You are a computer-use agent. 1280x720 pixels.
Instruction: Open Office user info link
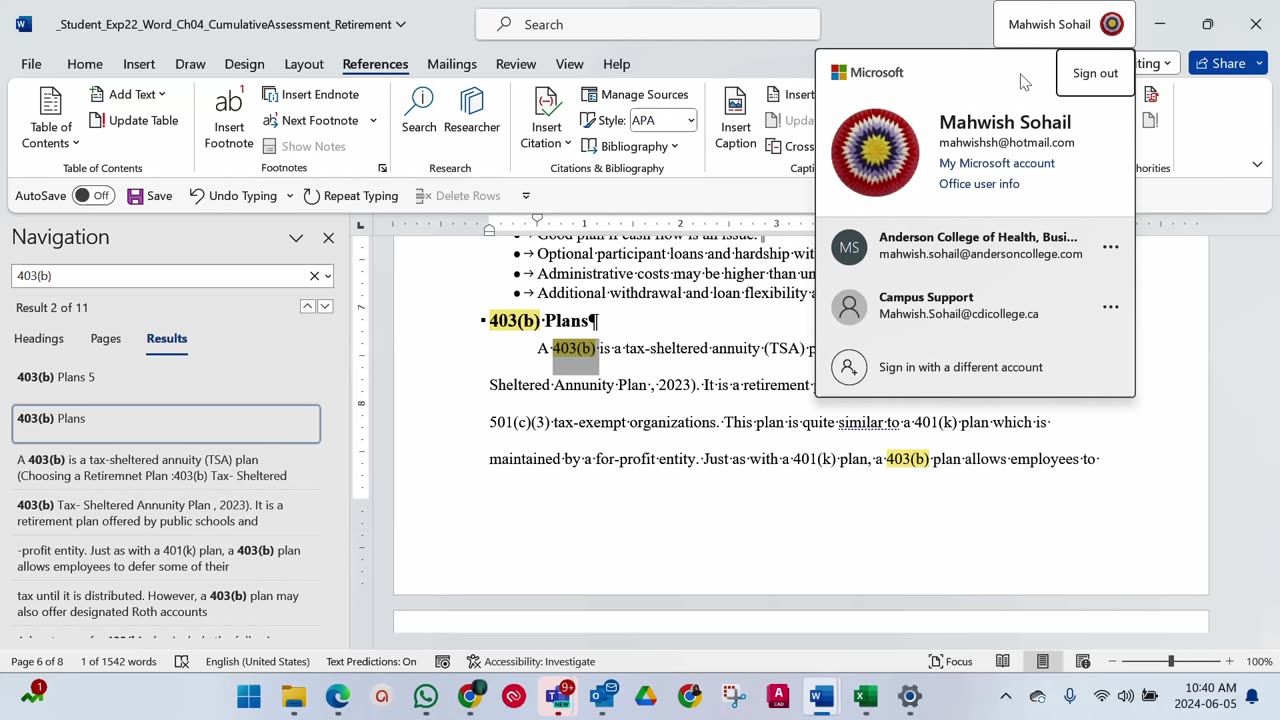979,184
